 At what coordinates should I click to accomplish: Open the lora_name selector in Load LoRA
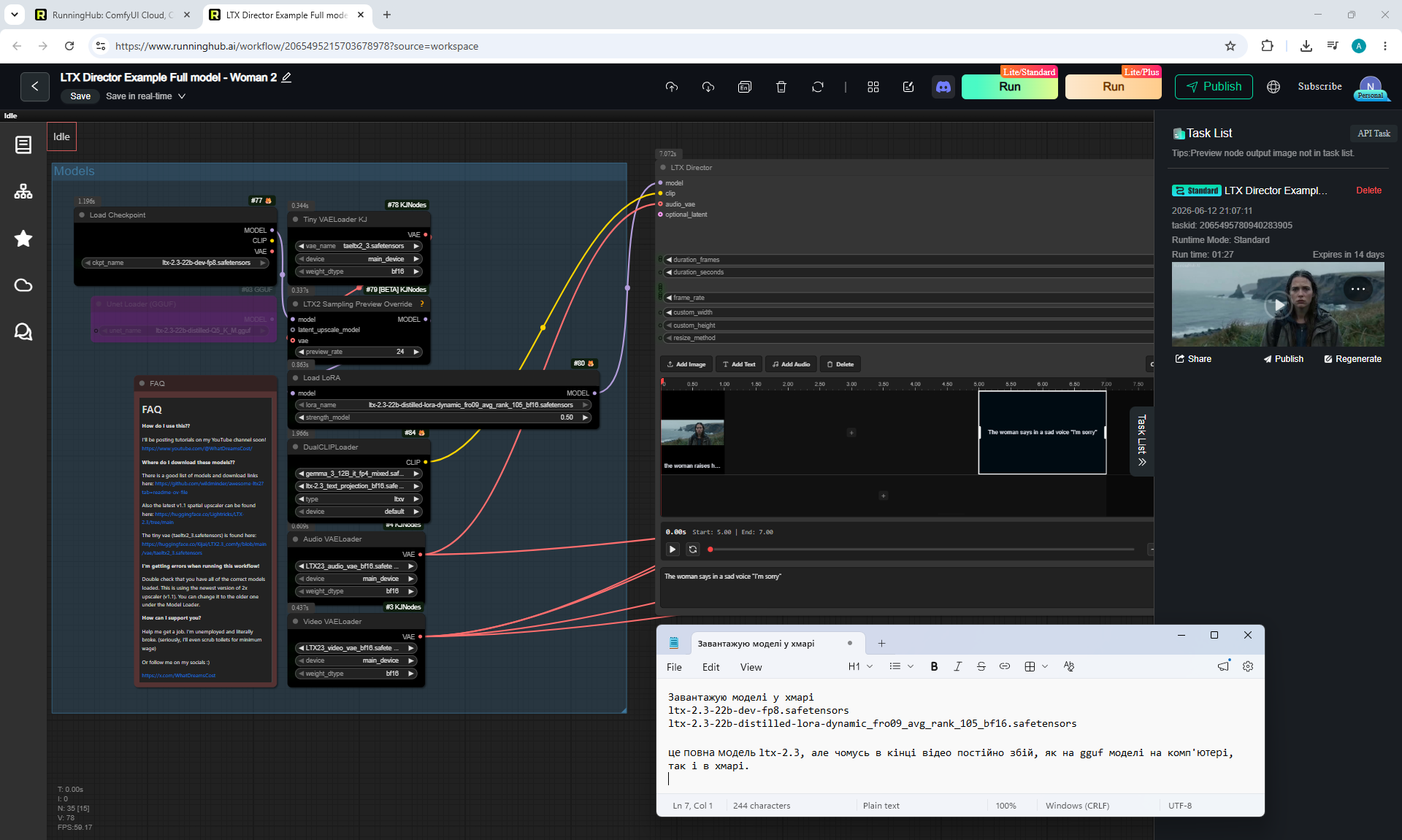point(443,405)
